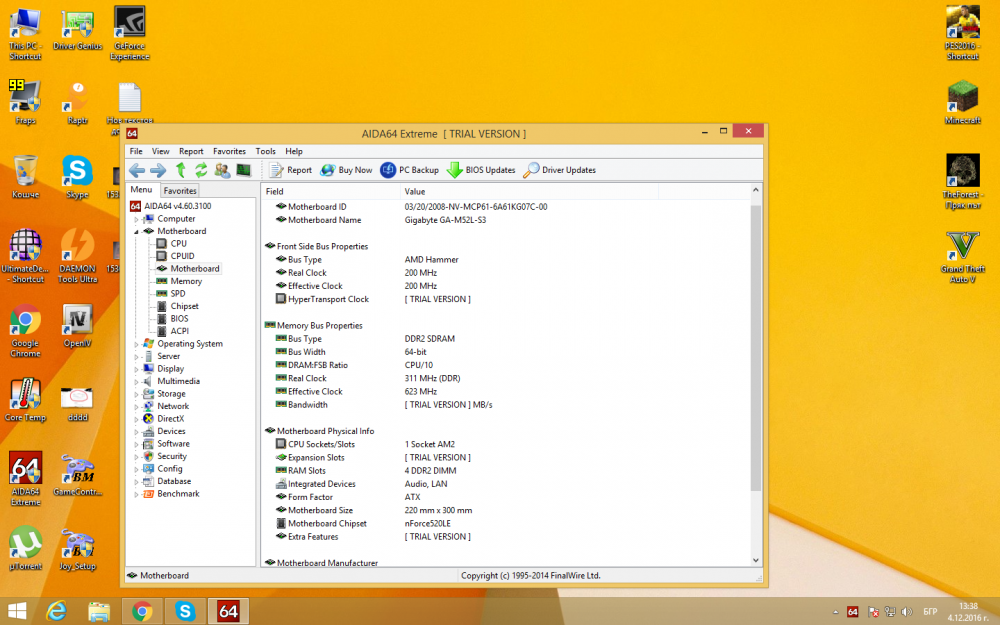Screen dimensions: 1000x625
Task: Open Internet Explorer from the taskbar
Action: coord(56,611)
